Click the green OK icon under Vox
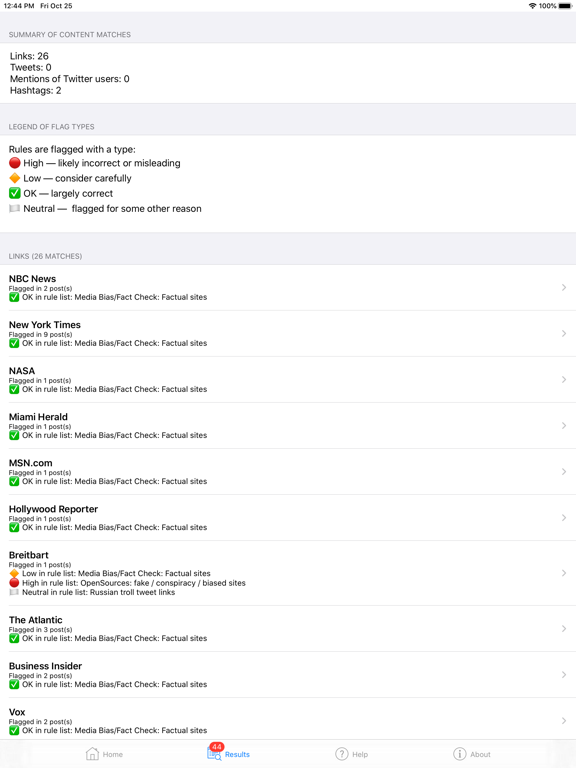The image size is (576, 768). click(14, 730)
